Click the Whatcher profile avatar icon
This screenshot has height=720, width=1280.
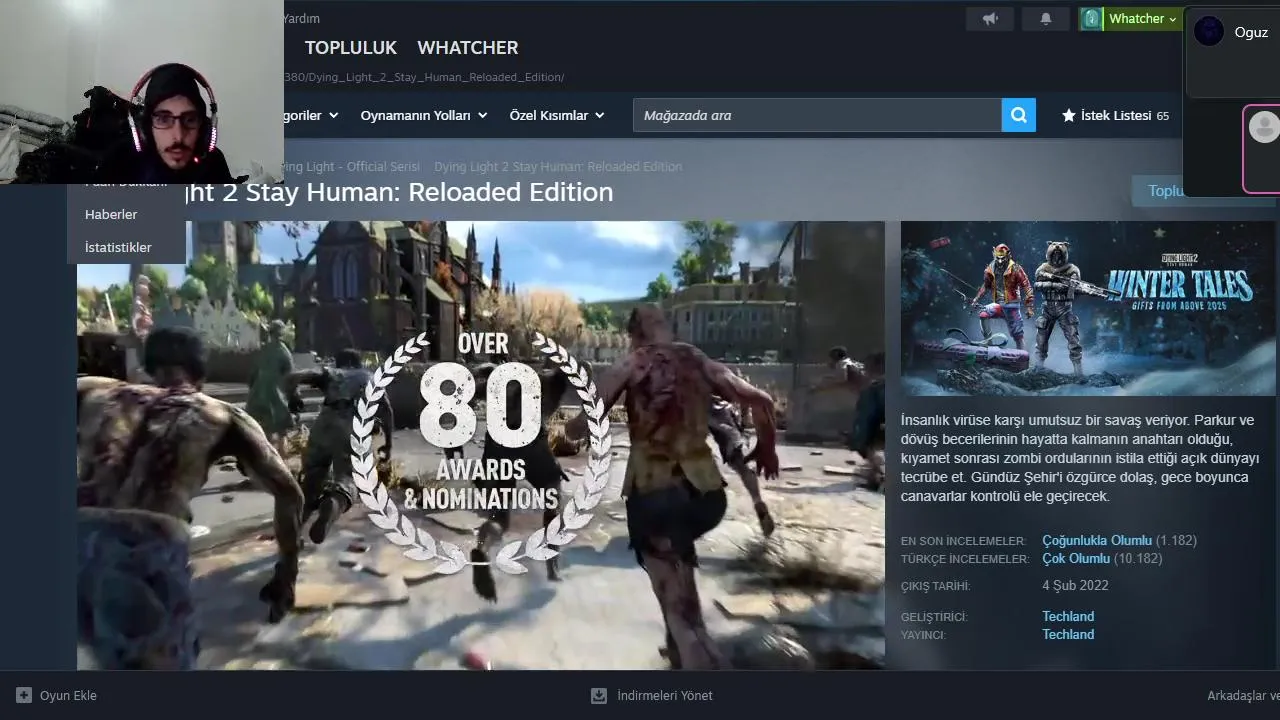1091,19
